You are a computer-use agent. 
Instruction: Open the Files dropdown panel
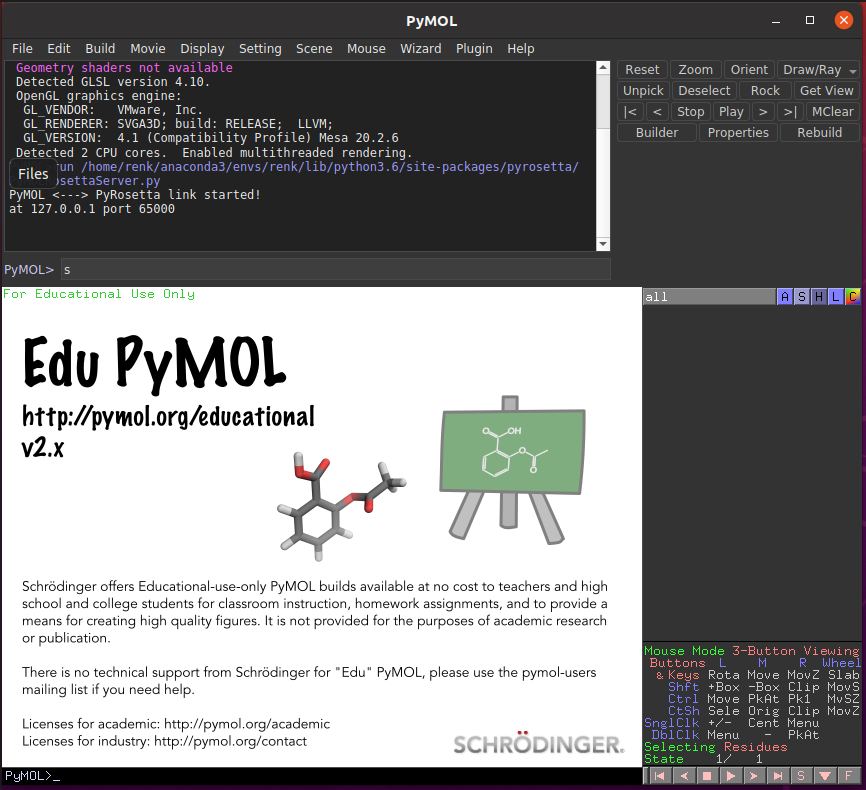(x=33, y=173)
